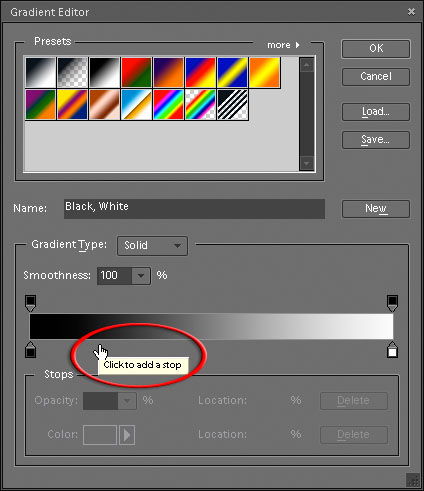Click the presets scrollbar up arrow
The image size is (424, 491).
(x=306, y=65)
